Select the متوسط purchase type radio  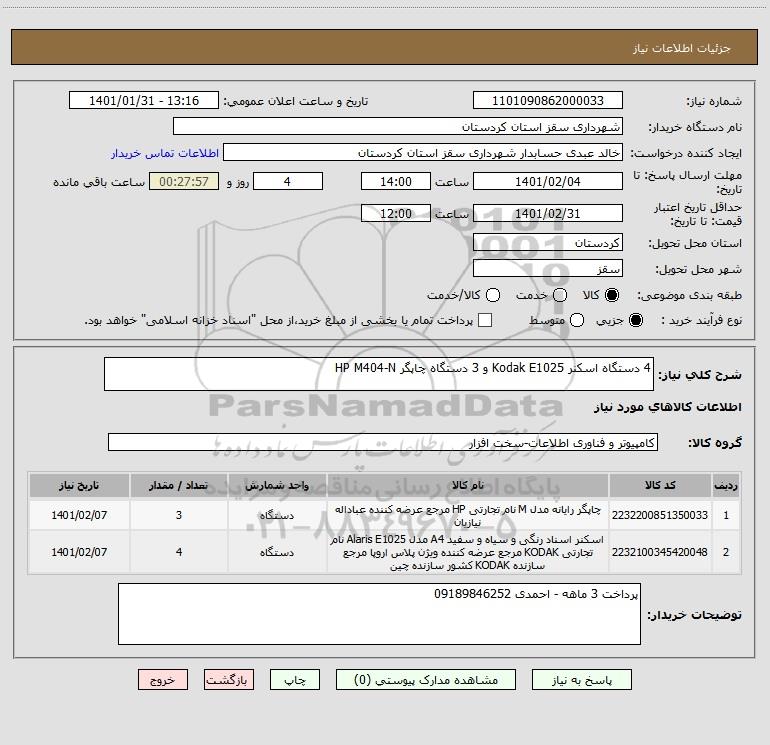coord(577,321)
